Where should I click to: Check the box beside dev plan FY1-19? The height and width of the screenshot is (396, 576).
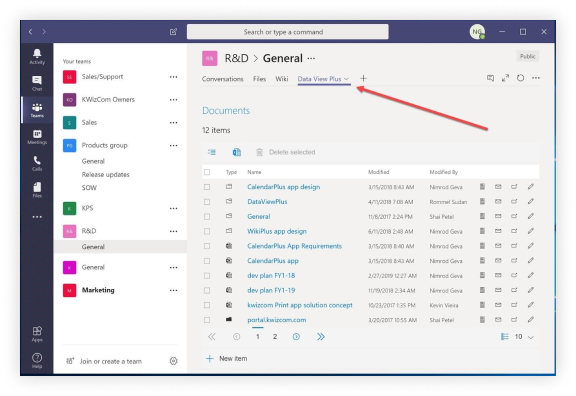(x=207, y=290)
